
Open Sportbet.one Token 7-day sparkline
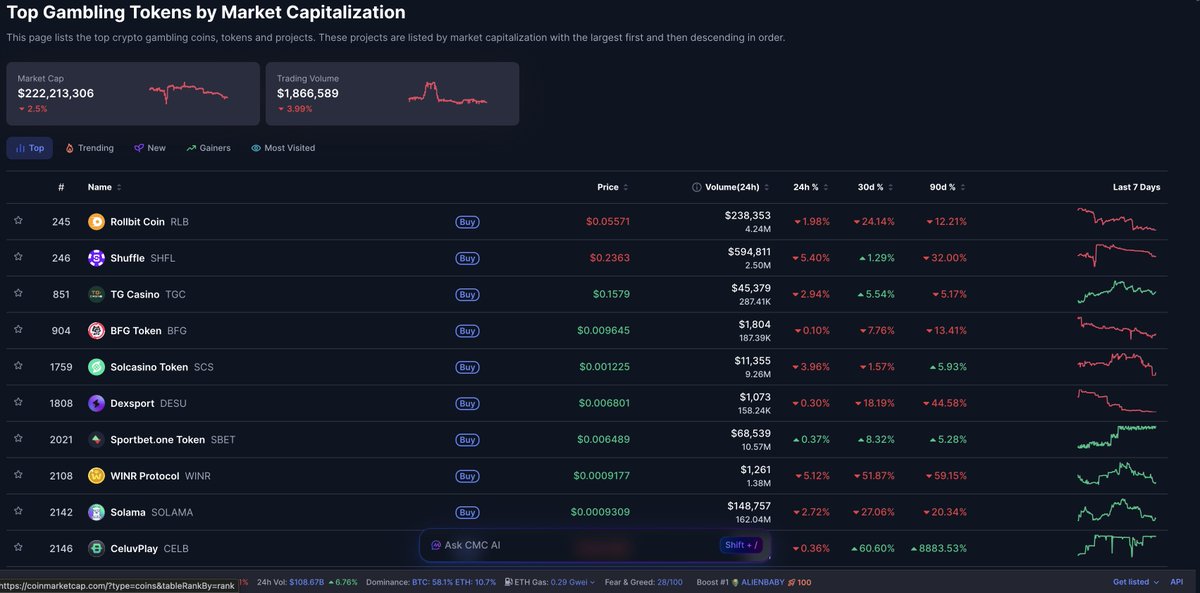click(x=1117, y=437)
